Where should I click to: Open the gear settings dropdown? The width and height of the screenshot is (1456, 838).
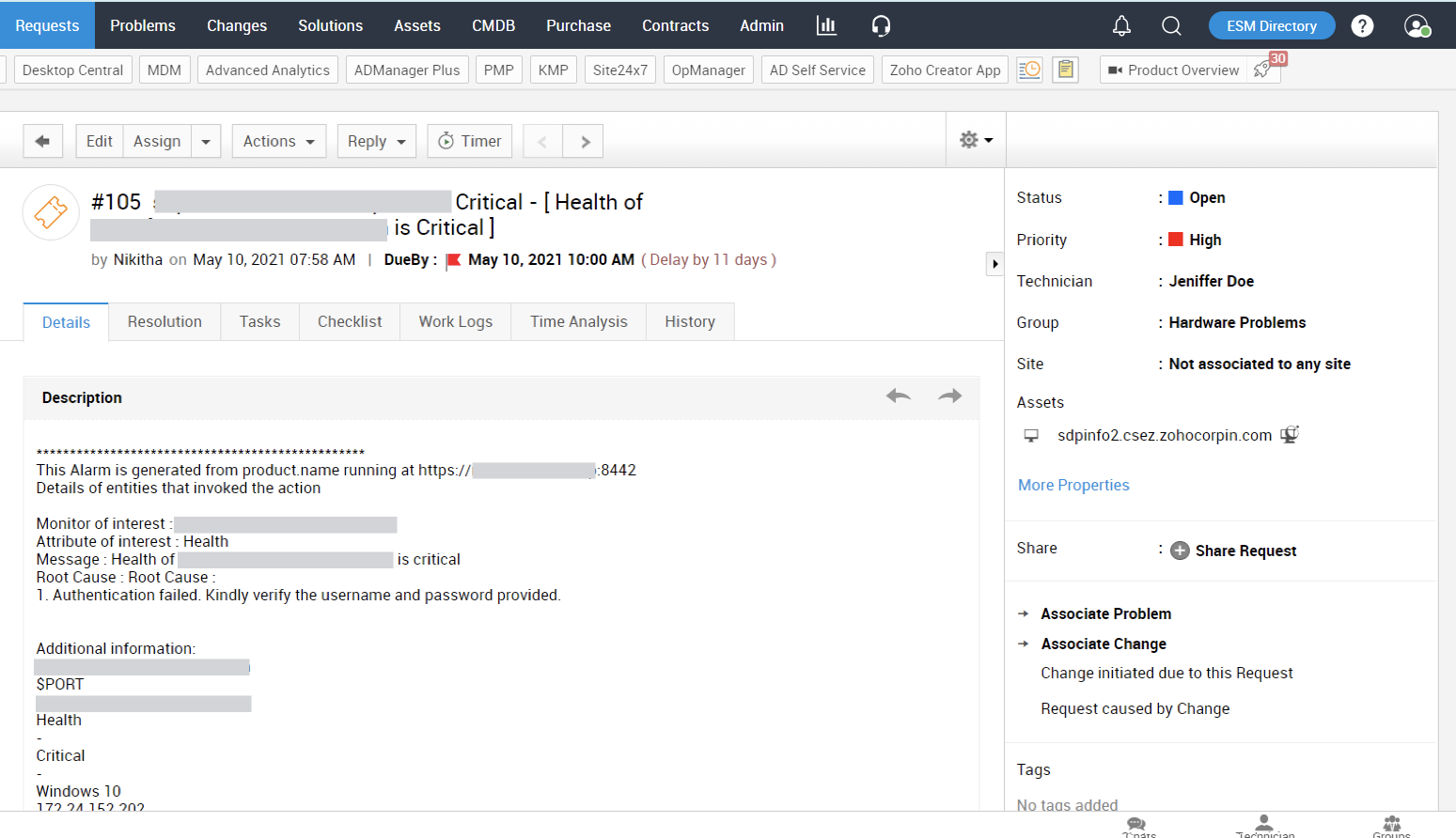click(976, 140)
